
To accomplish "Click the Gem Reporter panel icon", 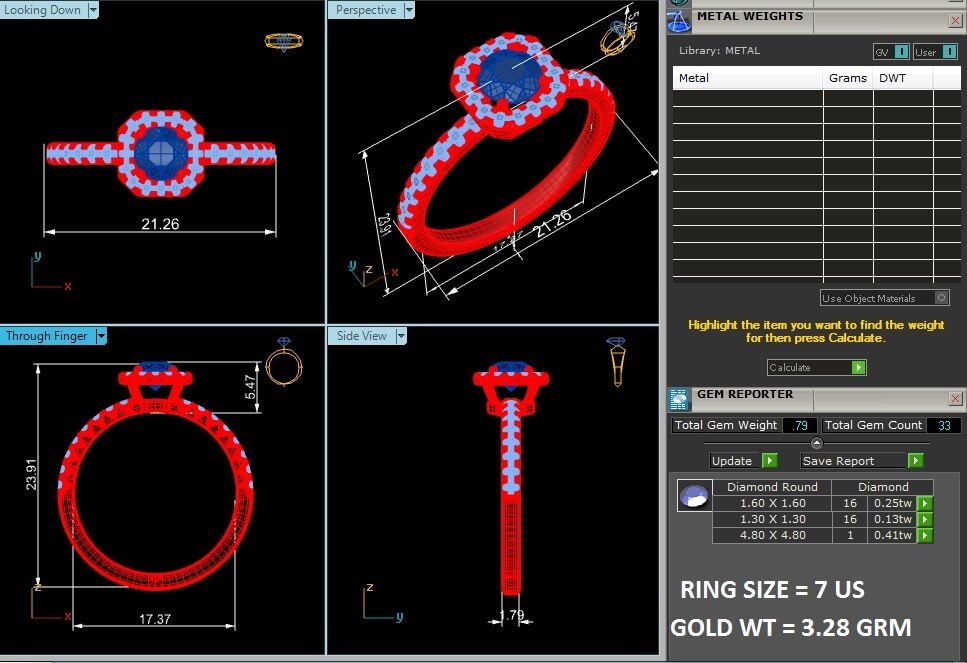I will tap(679, 398).
